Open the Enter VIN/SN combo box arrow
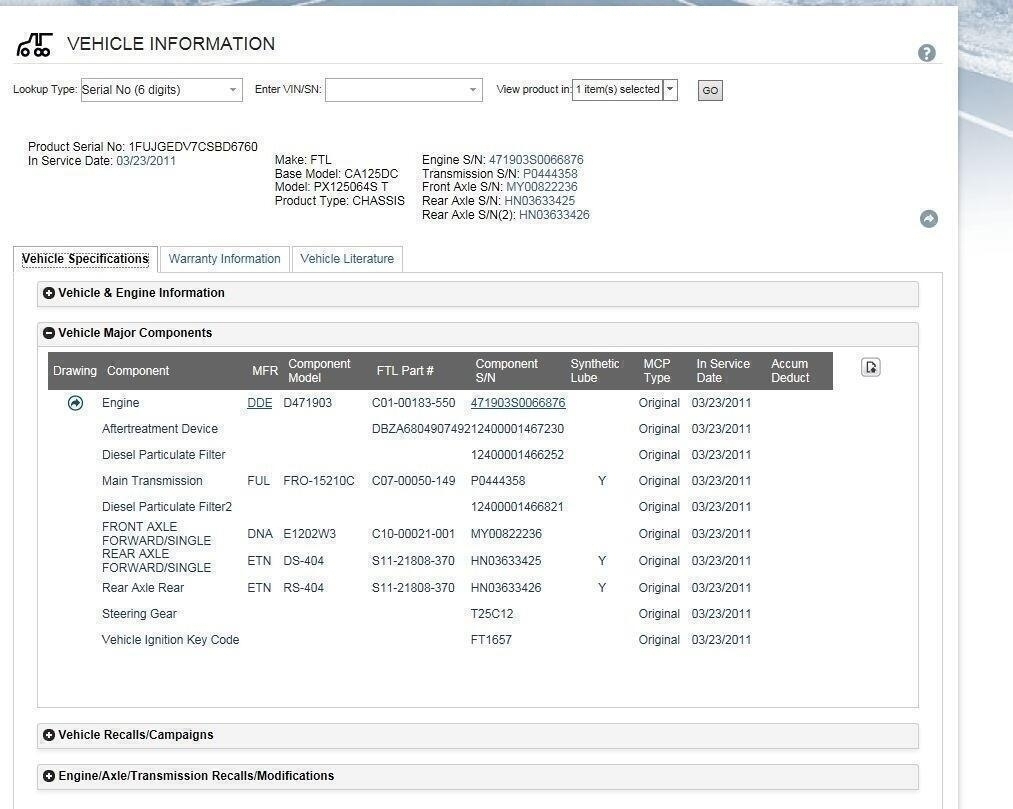This screenshot has height=809, width=1013. point(473,90)
